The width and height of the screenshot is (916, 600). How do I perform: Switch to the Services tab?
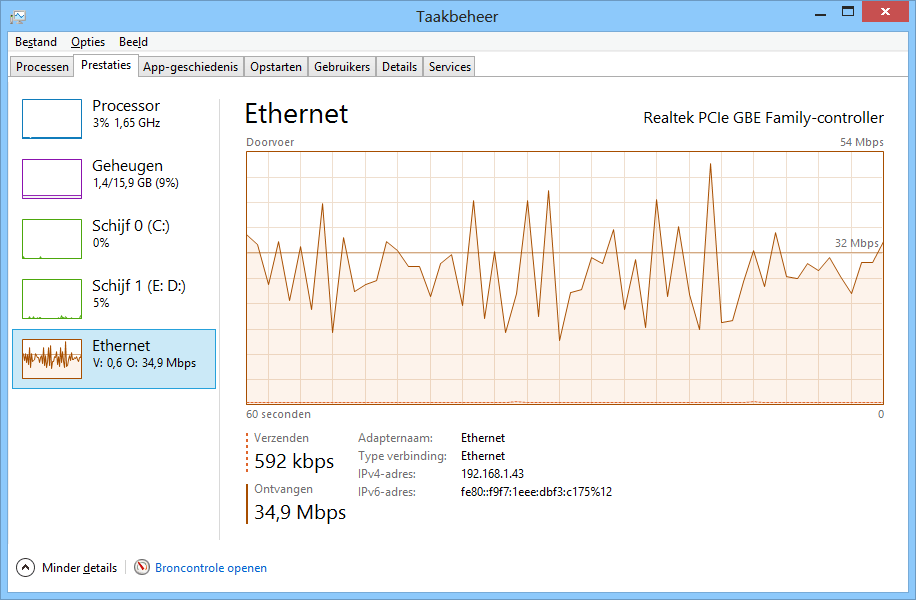450,67
